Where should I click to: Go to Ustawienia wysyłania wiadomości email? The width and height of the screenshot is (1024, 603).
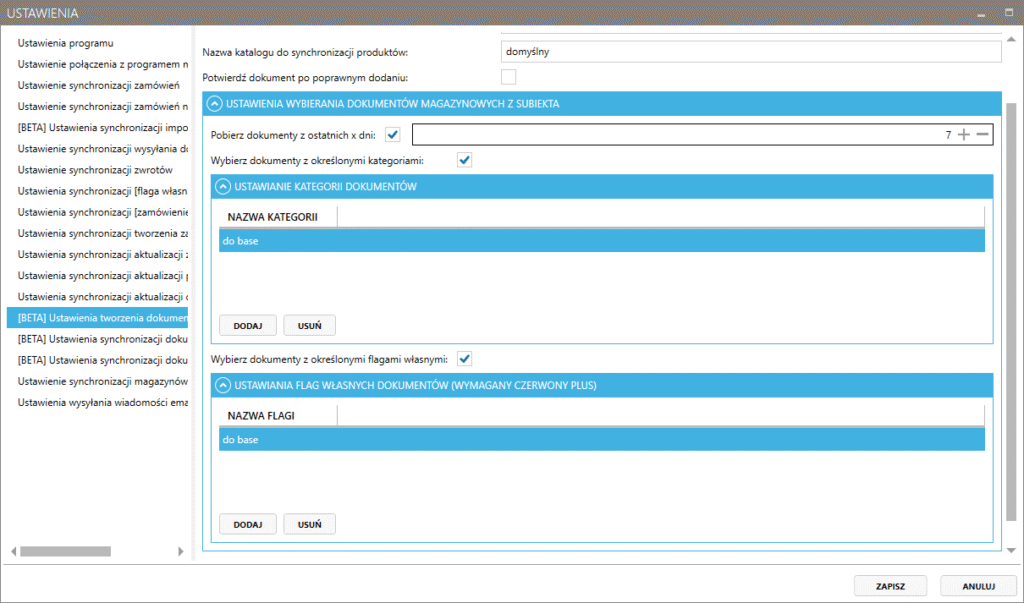point(102,402)
